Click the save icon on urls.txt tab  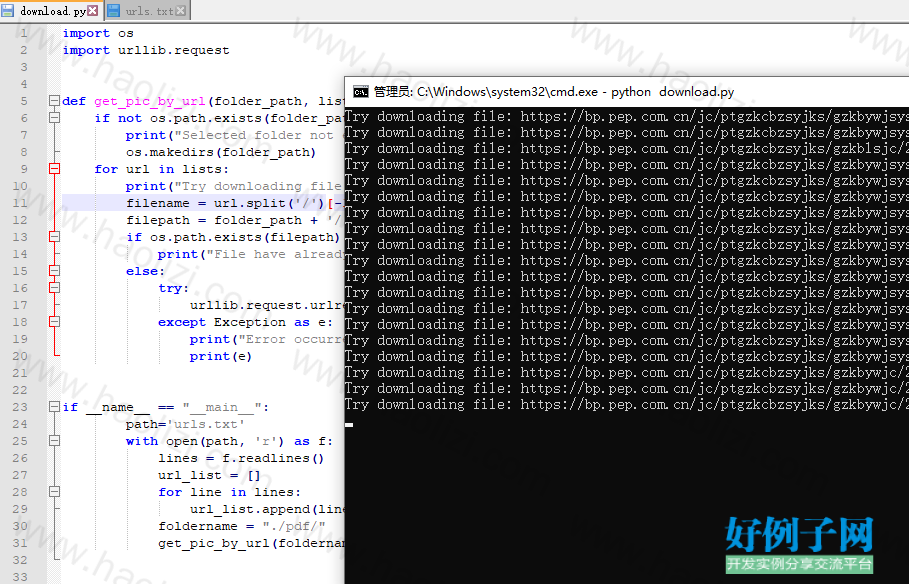coord(114,10)
